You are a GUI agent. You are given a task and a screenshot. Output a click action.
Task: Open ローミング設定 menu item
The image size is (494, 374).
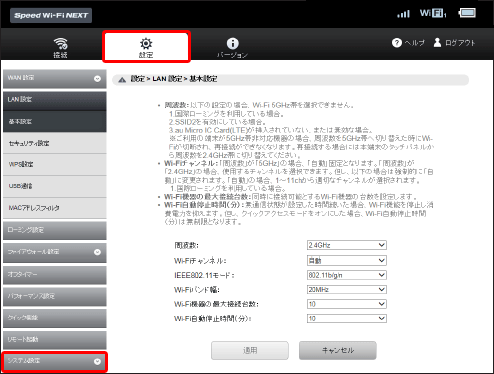pyautogui.click(x=55, y=230)
